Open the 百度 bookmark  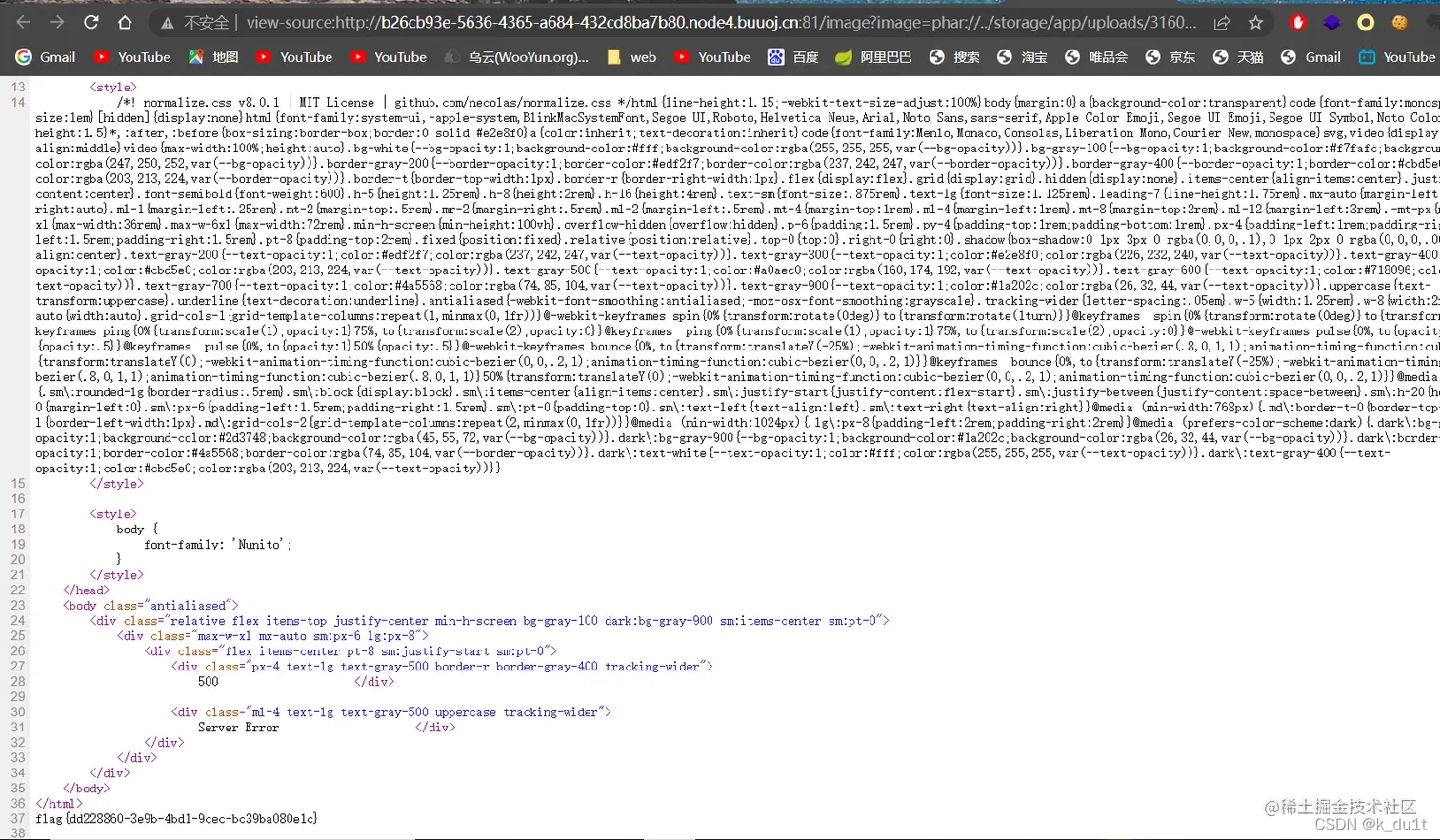coord(793,57)
